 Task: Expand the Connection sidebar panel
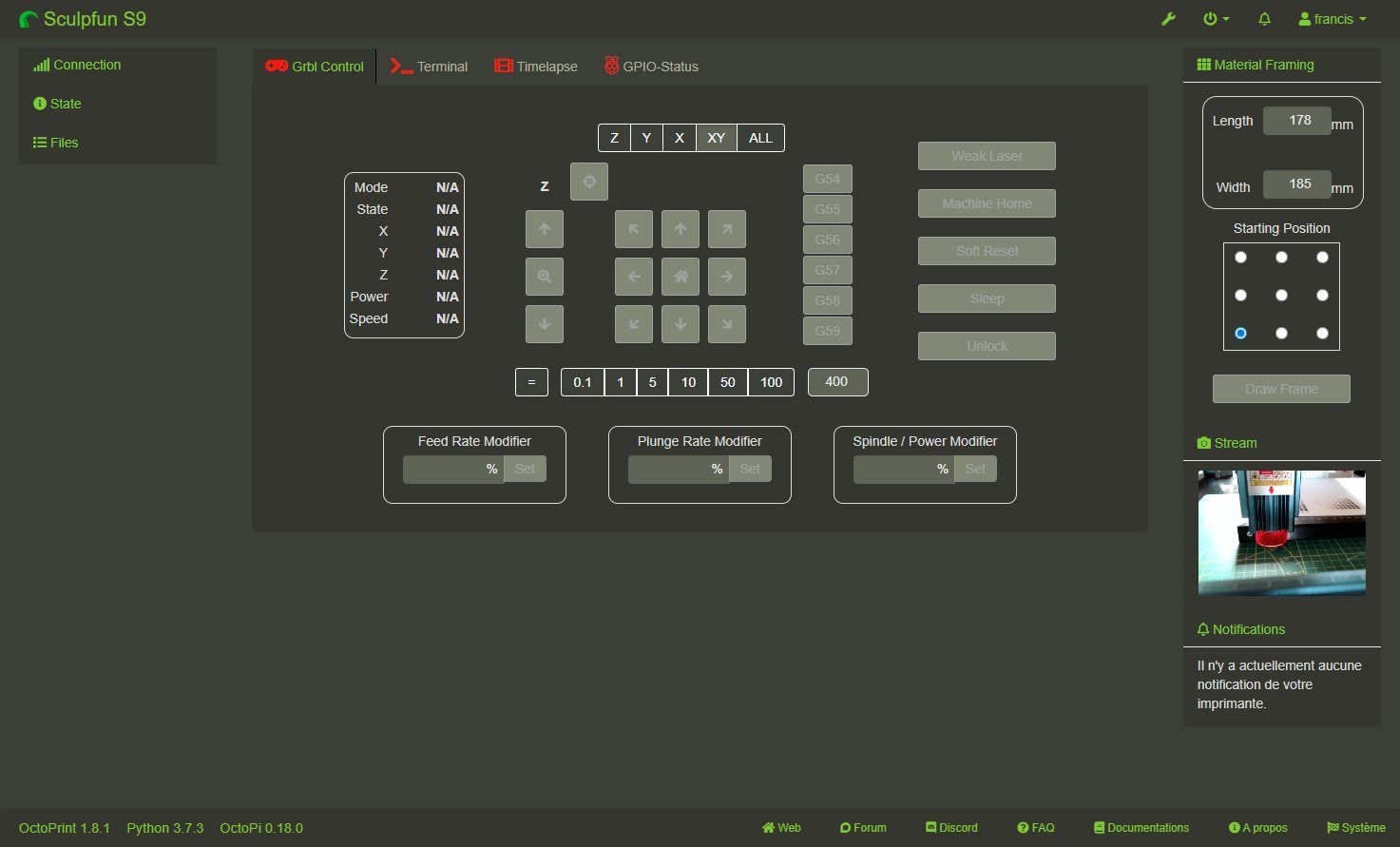coord(77,65)
